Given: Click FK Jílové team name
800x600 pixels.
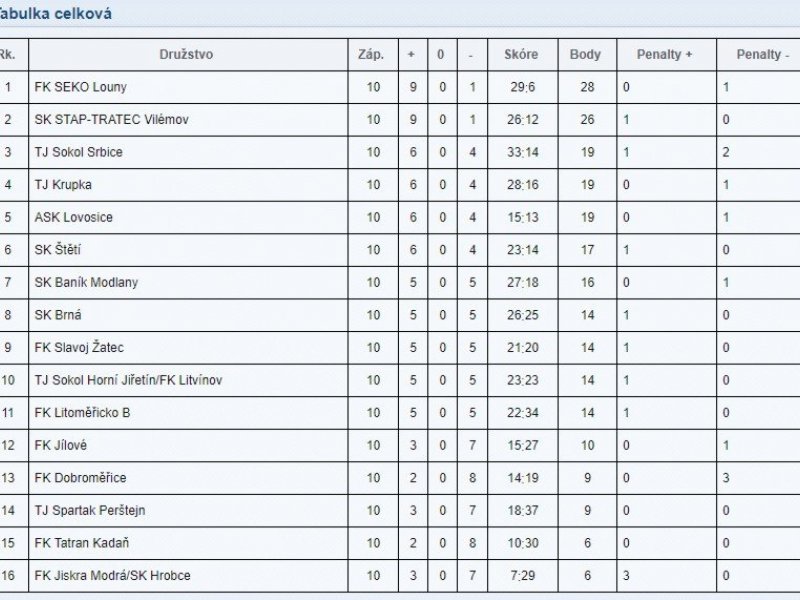Looking at the screenshot, I should tap(61, 445).
